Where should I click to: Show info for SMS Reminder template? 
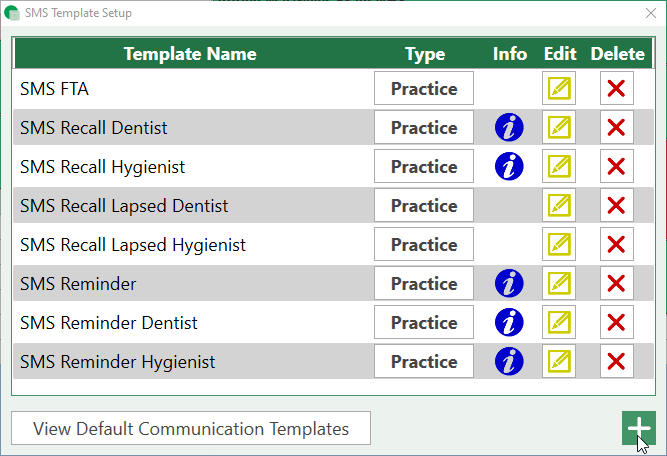[x=509, y=283]
